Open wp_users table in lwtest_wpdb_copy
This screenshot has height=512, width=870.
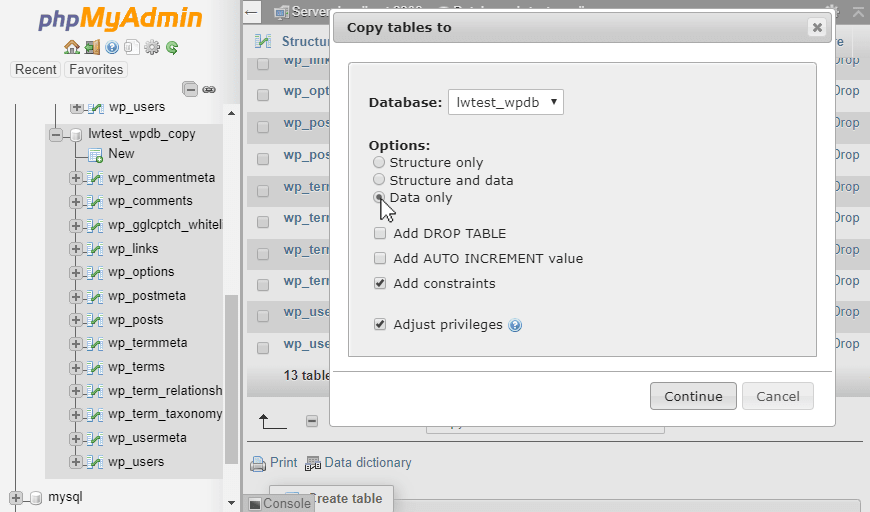click(x=136, y=462)
